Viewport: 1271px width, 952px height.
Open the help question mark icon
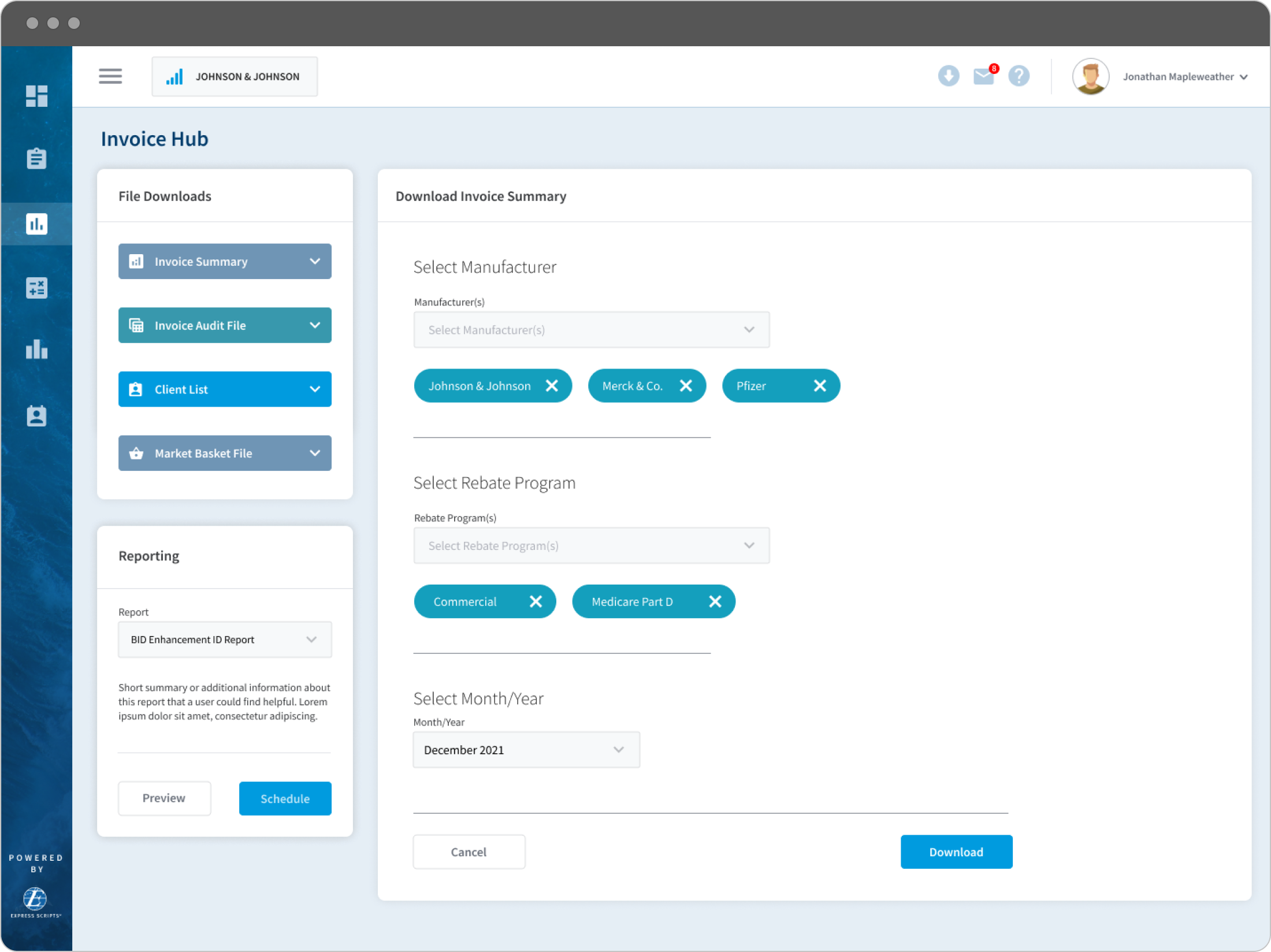pos(1019,76)
